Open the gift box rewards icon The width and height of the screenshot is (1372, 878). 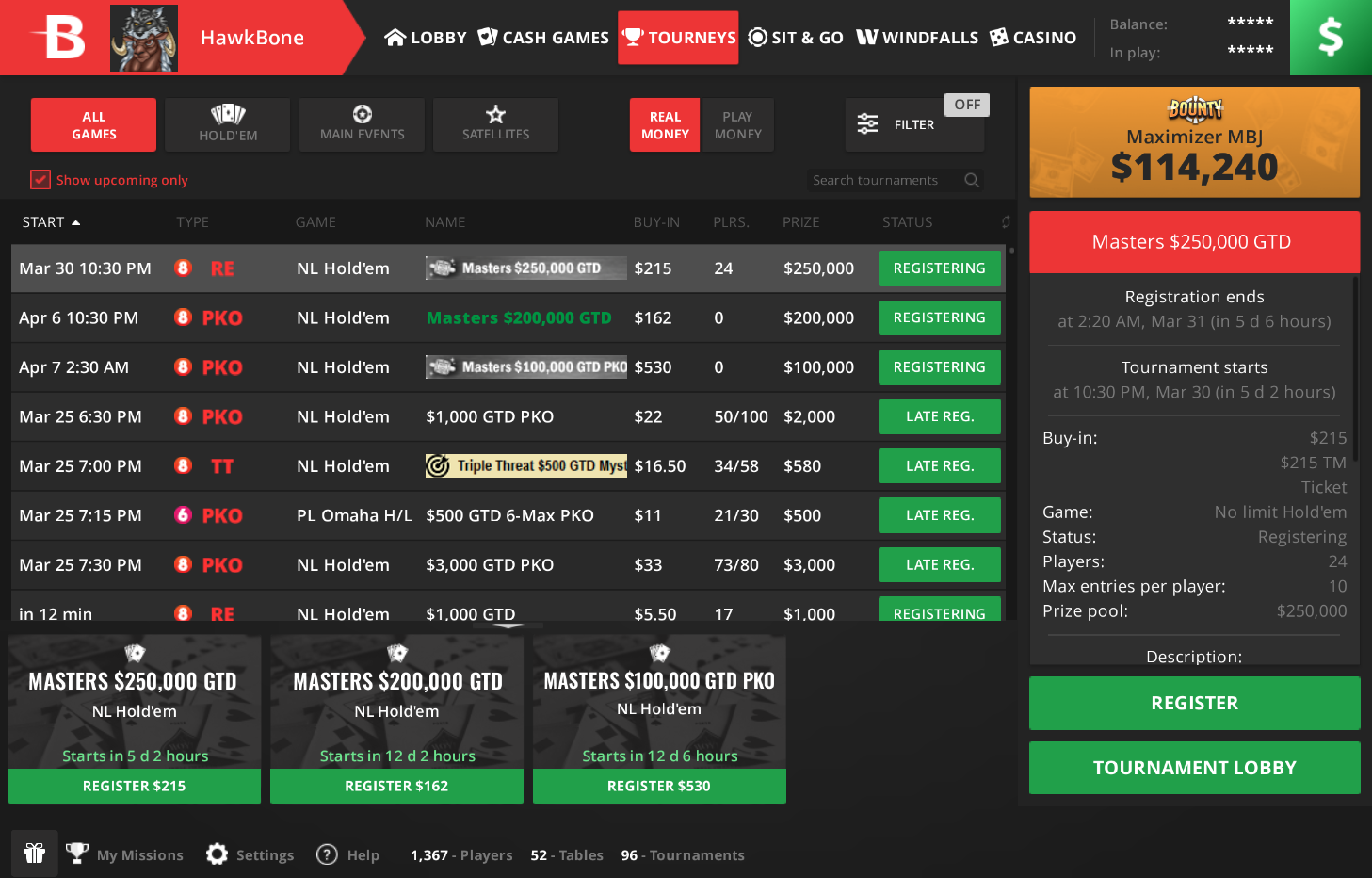(x=35, y=854)
